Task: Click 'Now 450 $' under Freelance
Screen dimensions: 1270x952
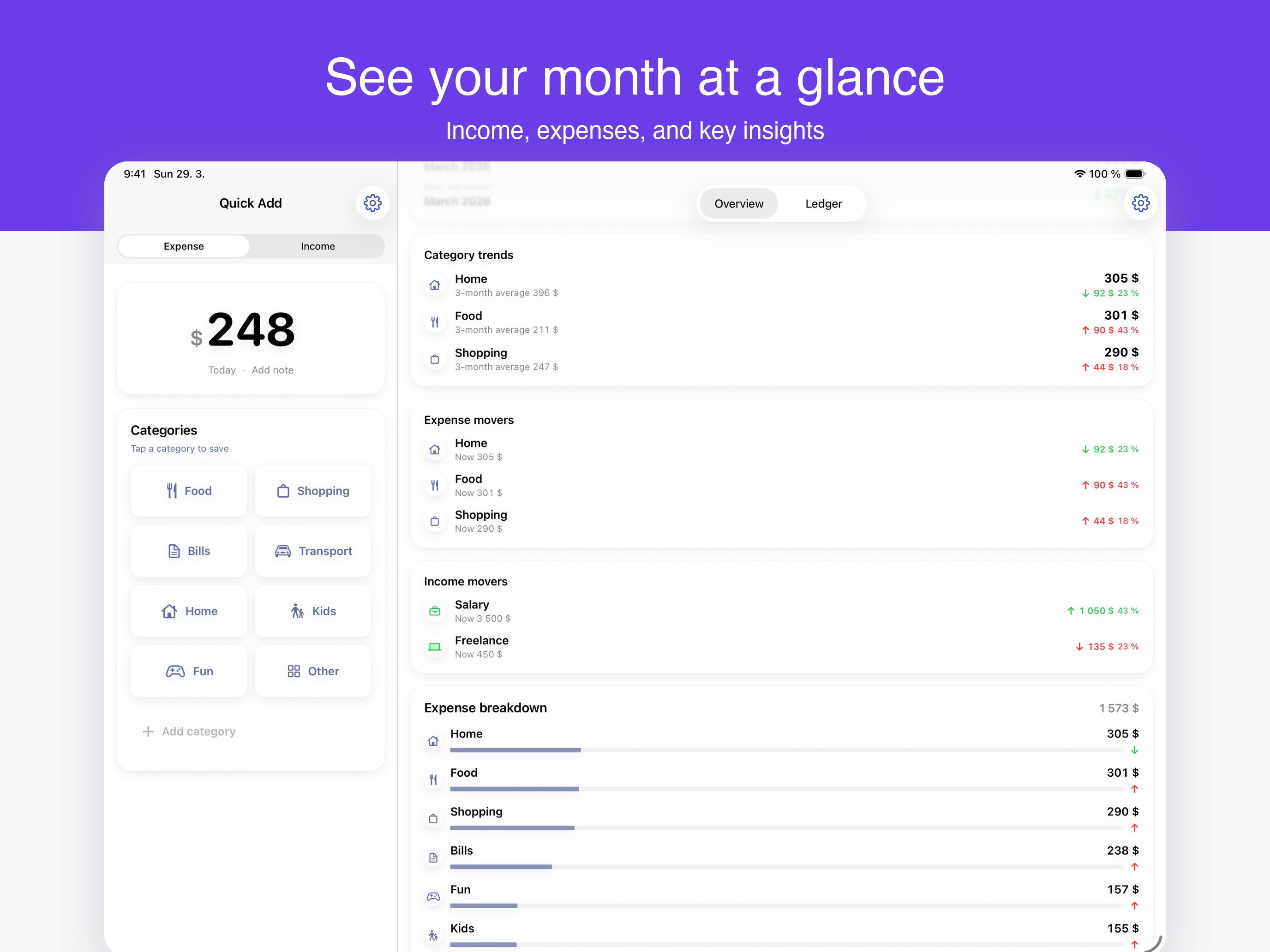Action: 478,654
